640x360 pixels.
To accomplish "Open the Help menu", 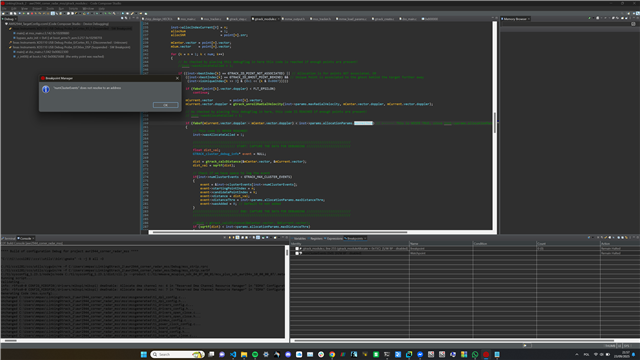I will (x=102, y=8).
